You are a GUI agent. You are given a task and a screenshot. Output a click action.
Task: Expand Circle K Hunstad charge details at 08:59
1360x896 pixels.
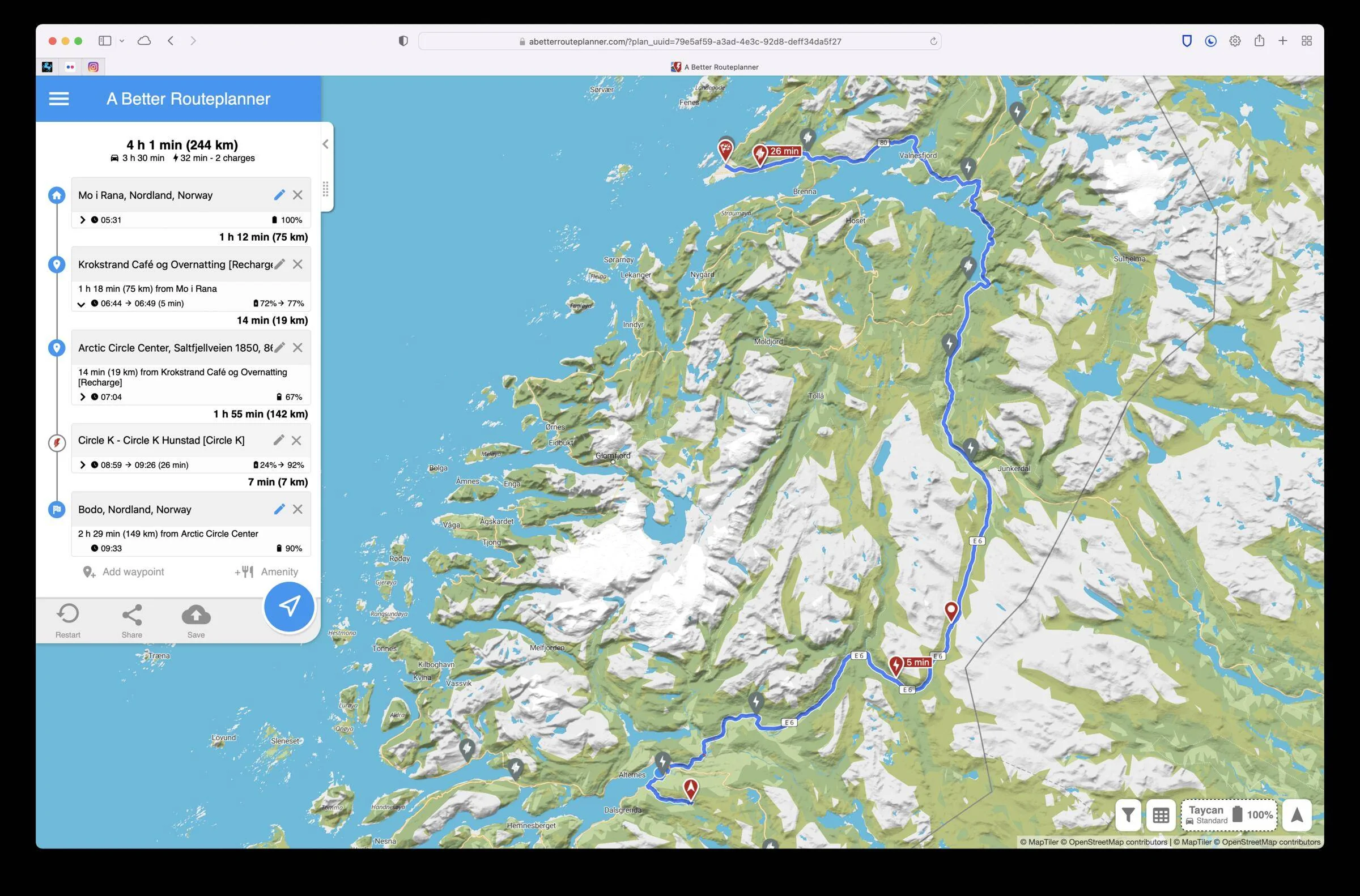pos(82,465)
